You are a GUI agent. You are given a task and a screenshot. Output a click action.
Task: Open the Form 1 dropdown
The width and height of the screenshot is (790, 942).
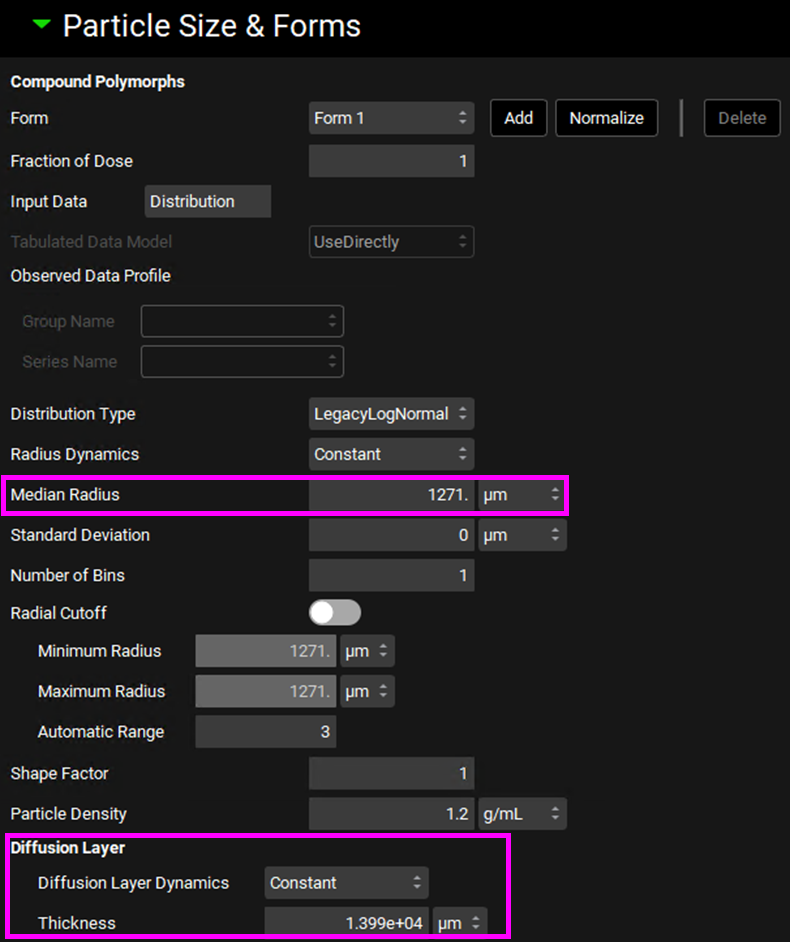click(x=391, y=118)
